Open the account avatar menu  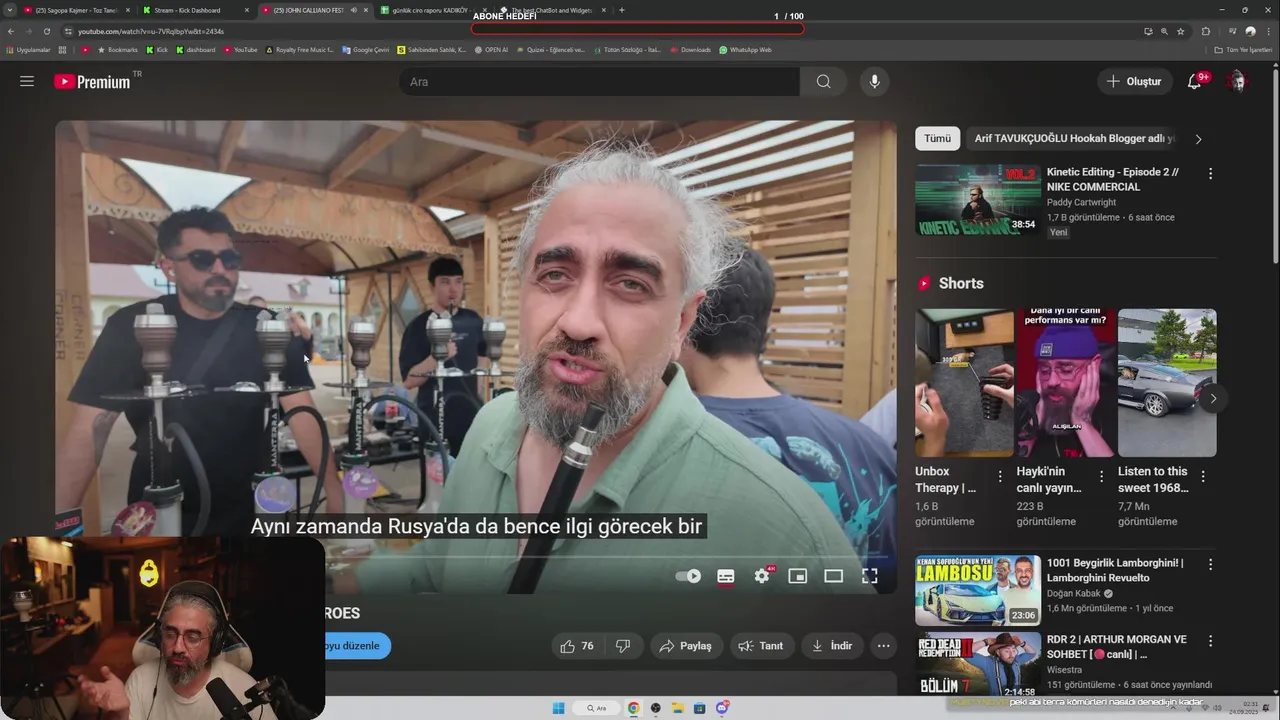(1237, 81)
